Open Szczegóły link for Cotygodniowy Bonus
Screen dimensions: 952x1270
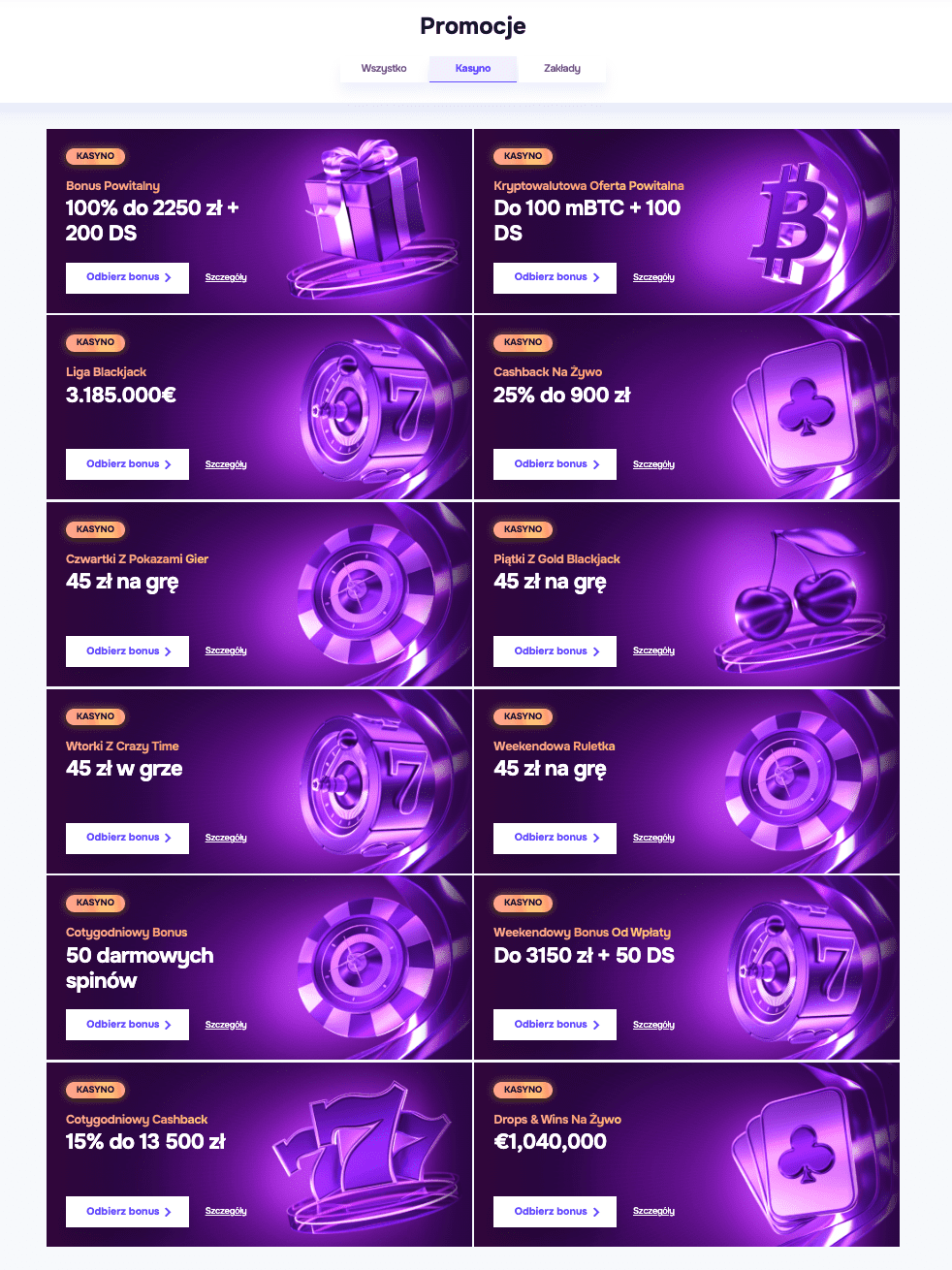226,1025
